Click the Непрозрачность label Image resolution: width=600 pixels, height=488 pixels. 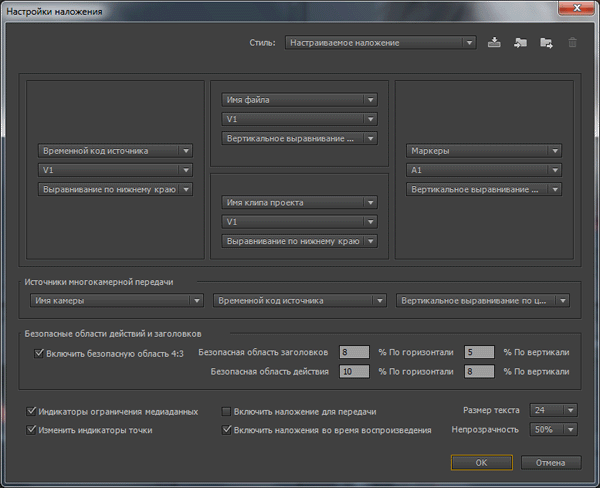coord(485,429)
